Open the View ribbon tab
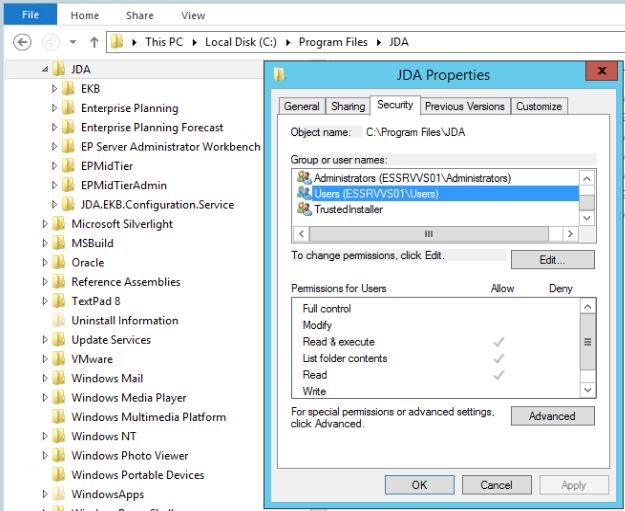The width and height of the screenshot is (625, 511). click(193, 16)
